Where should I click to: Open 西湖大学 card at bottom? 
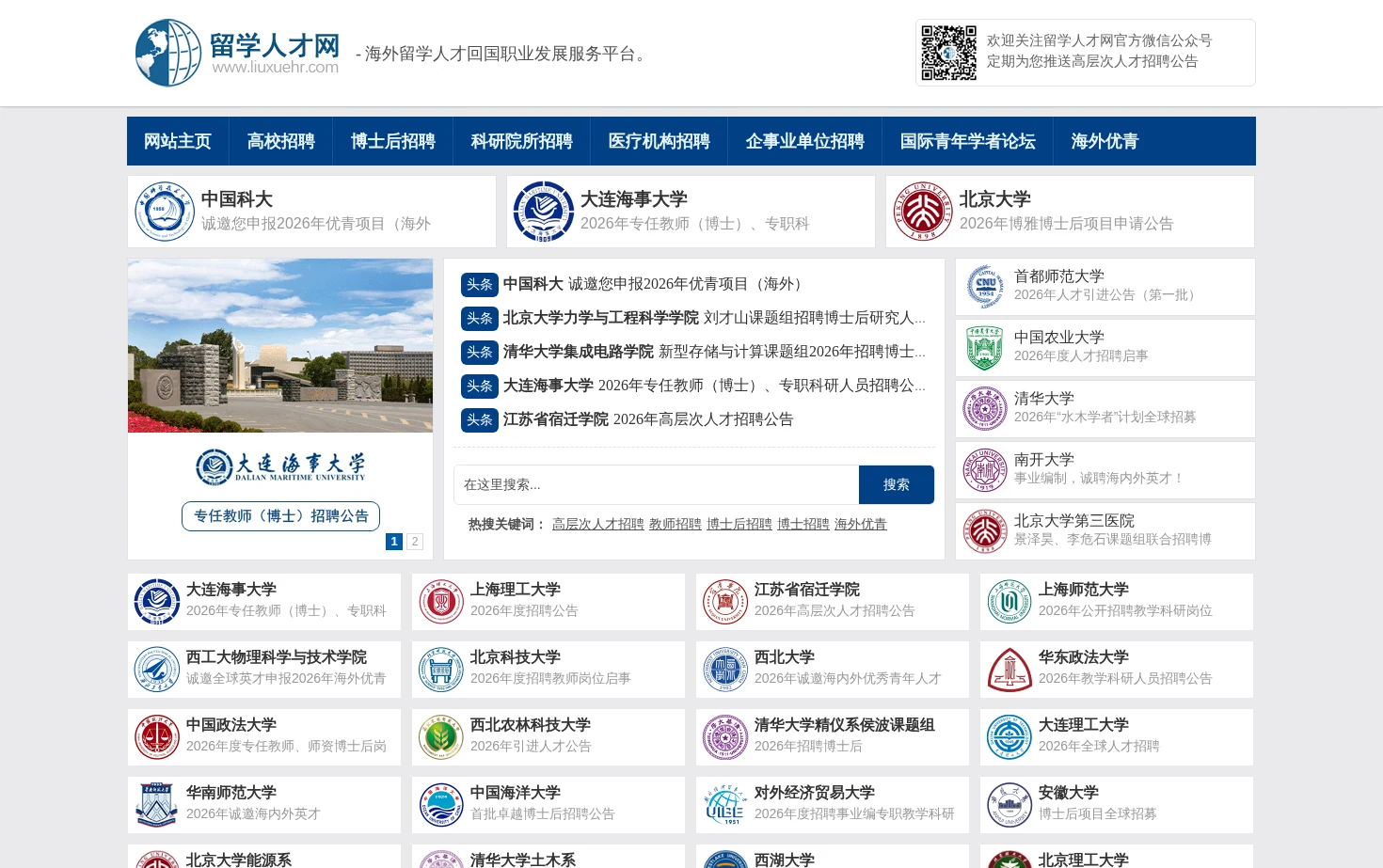tap(833, 857)
